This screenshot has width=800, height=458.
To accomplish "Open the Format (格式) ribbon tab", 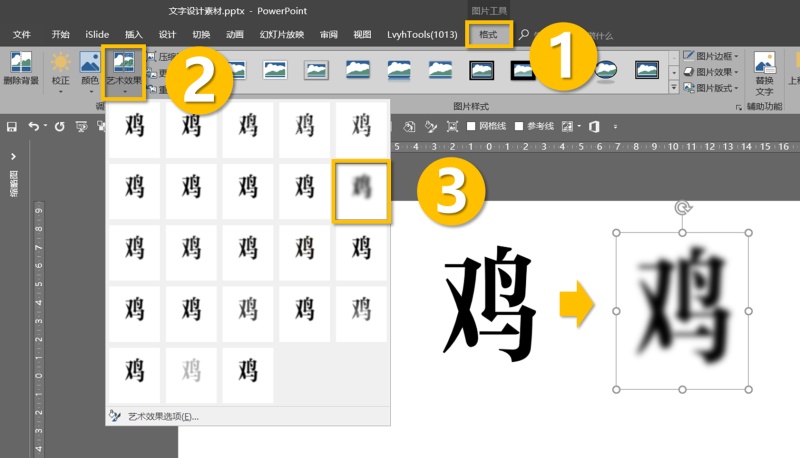I will click(488, 35).
